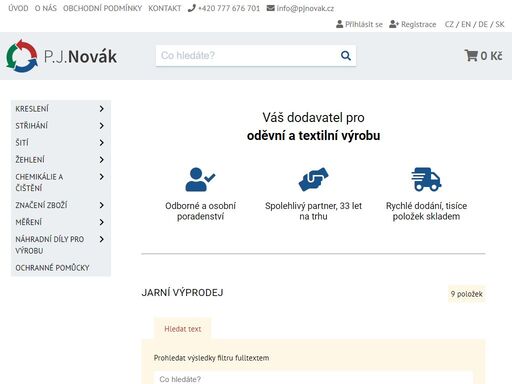Open the O nás menu item
This screenshot has width=512, height=384.
click(x=46, y=8)
